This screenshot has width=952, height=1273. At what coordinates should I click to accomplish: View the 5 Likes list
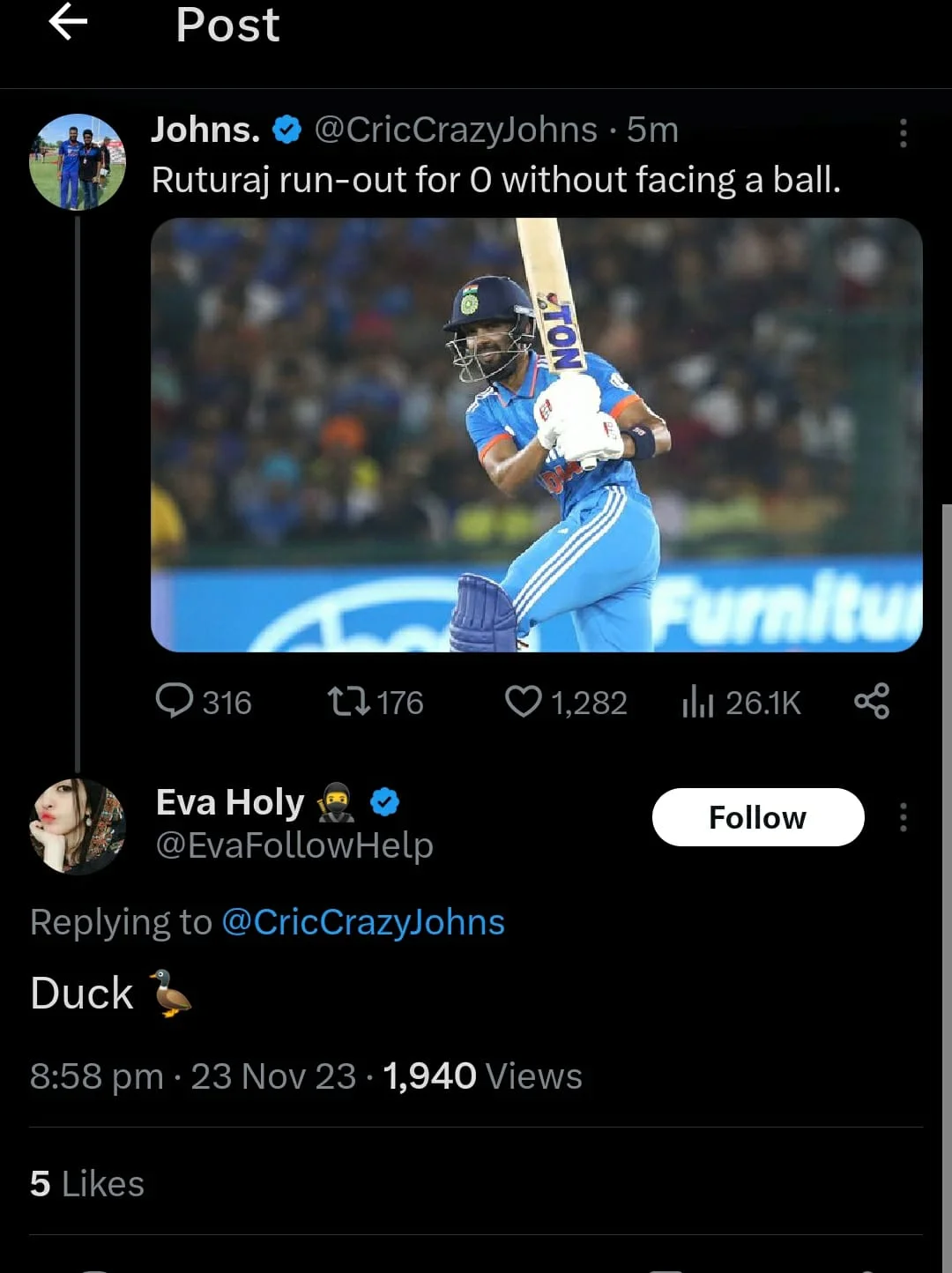[x=86, y=1183]
